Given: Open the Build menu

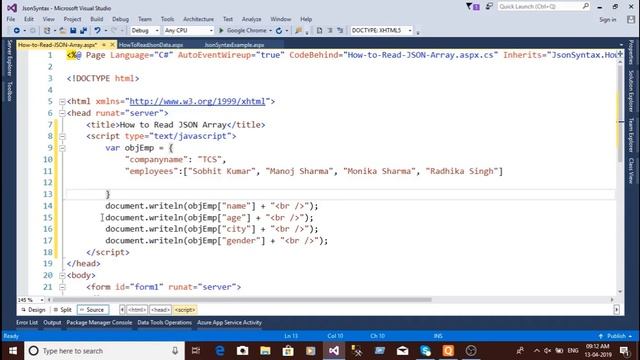Looking at the screenshot, I should 97,19.
